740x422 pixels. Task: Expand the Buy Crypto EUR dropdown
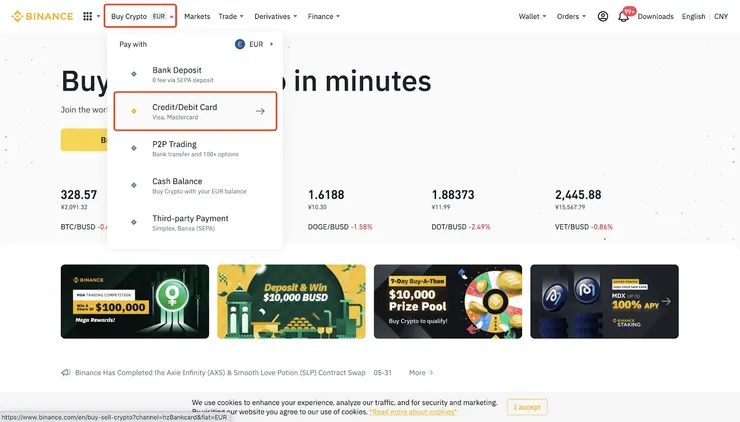tap(140, 16)
